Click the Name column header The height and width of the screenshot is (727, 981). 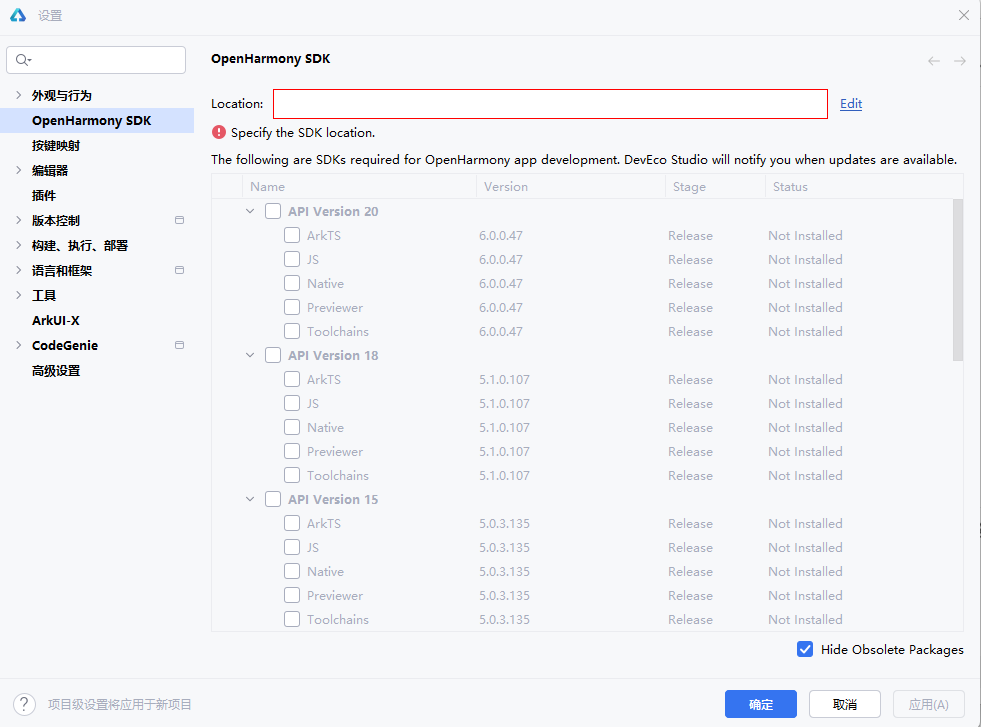(x=360, y=186)
